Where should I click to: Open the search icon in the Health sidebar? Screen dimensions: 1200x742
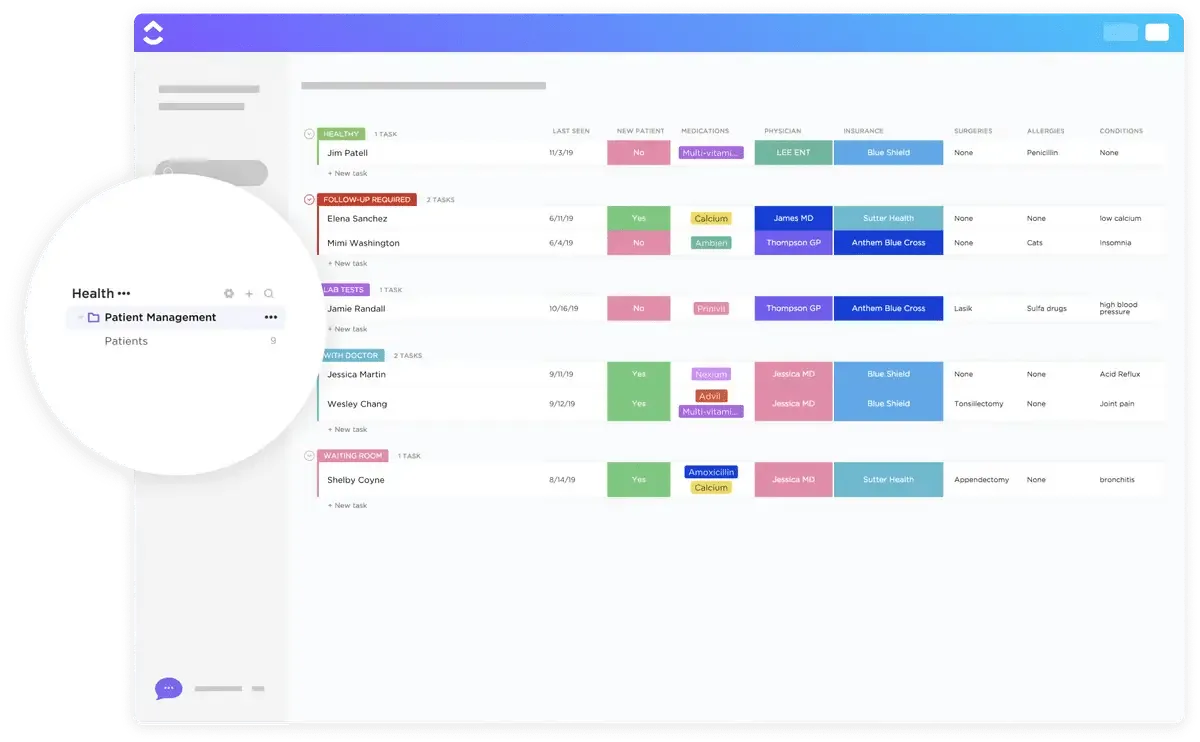(269, 294)
